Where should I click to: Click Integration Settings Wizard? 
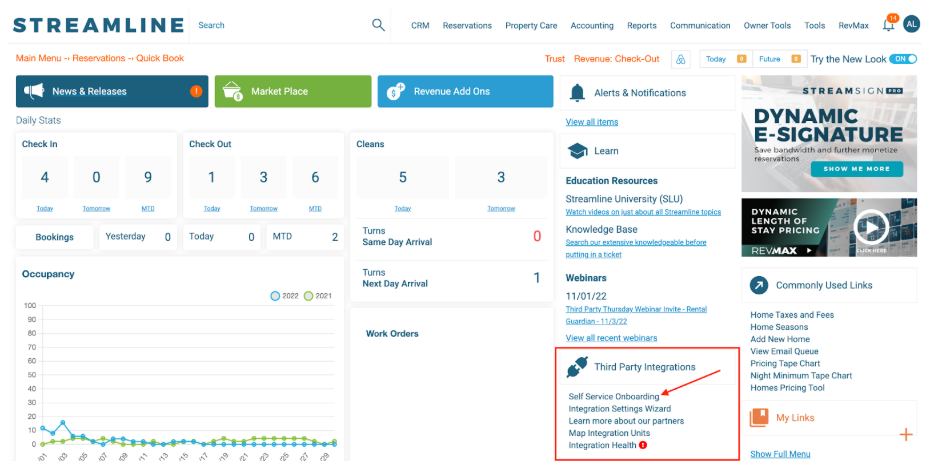[620, 409]
